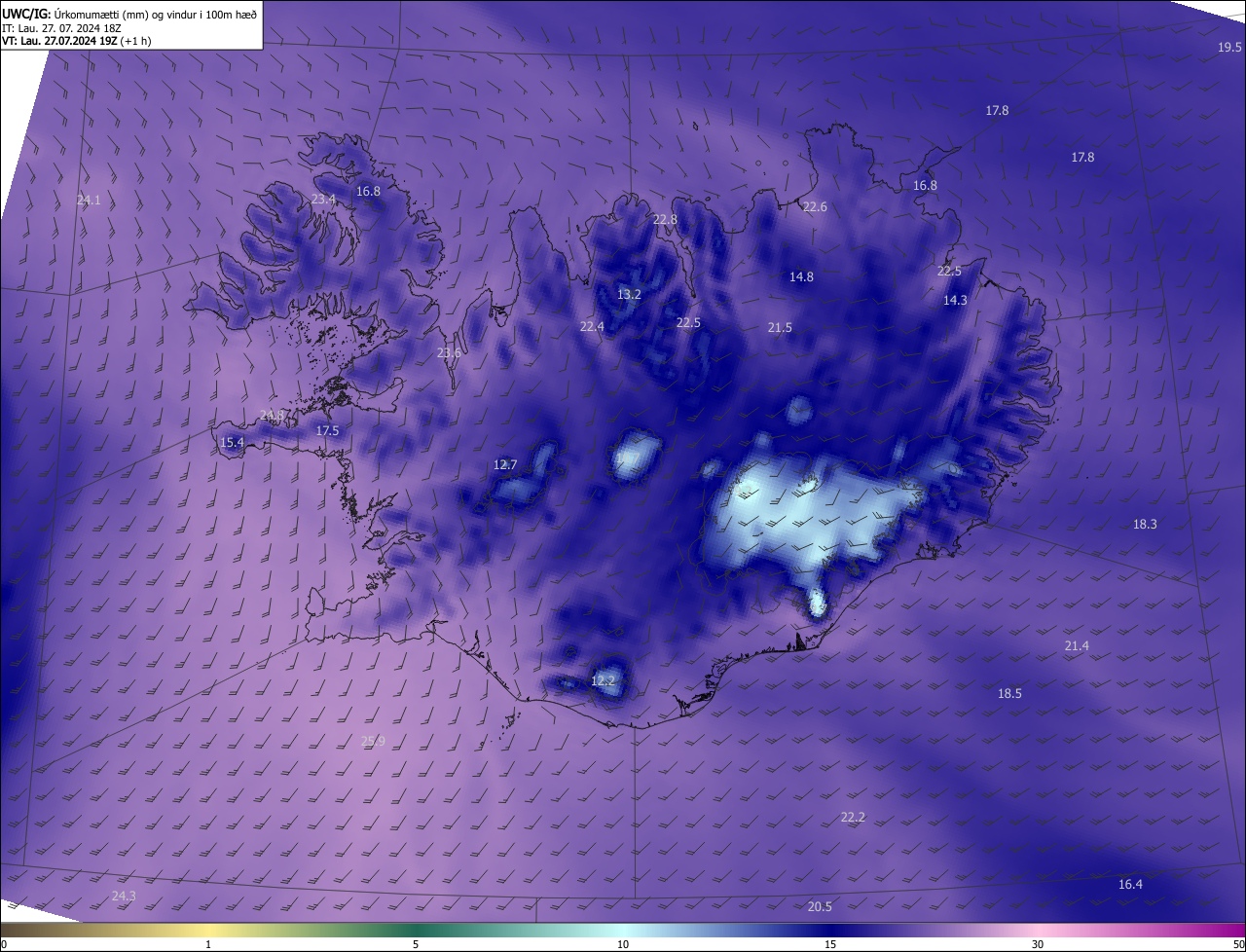Viewport: 1246px width, 952px height.
Task: Click the 17.5 value label
Action: coord(327,431)
